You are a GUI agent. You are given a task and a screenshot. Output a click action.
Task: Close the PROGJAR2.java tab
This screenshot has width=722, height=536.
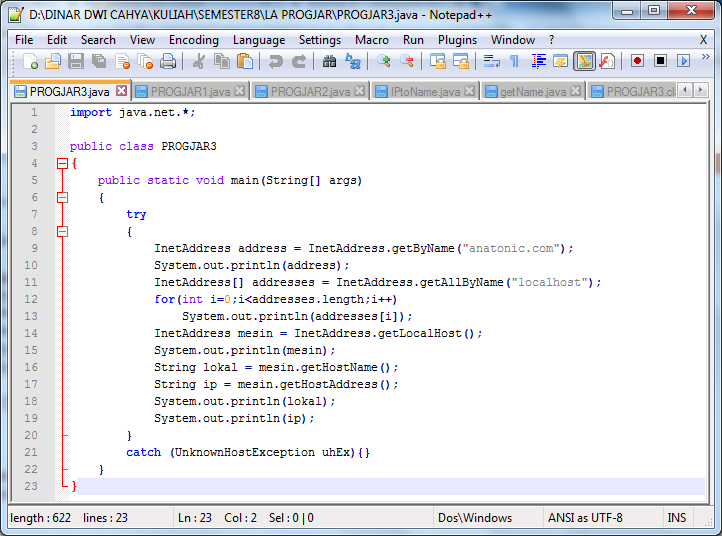tap(360, 91)
